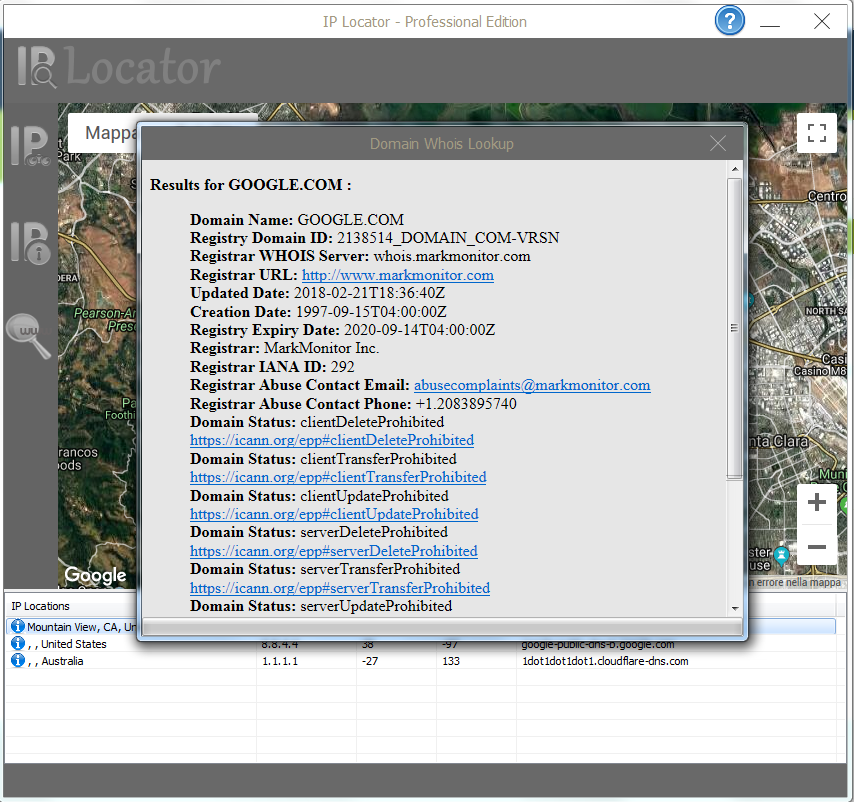Click the whois results scroll up arrow
Viewport: 854px width, 802px height.
click(x=735, y=169)
